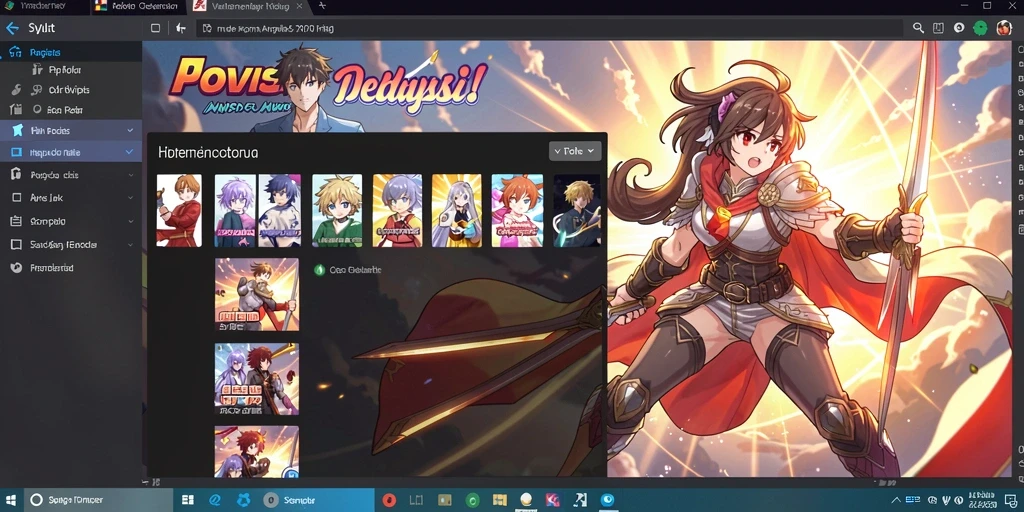The width and height of the screenshot is (1024, 512).
Task: Click the blue star icon in sidebar
Action: [18, 131]
